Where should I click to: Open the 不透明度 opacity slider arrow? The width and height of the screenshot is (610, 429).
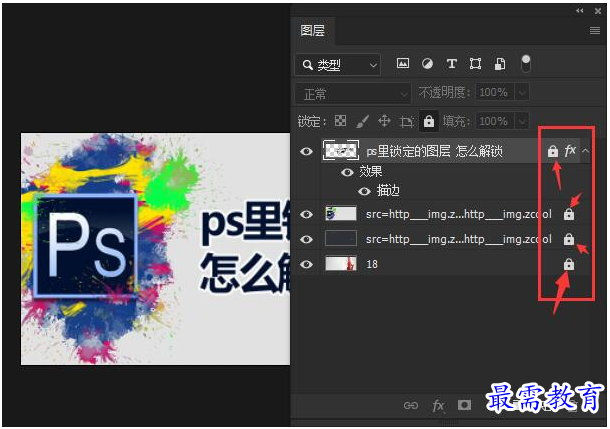(522, 93)
